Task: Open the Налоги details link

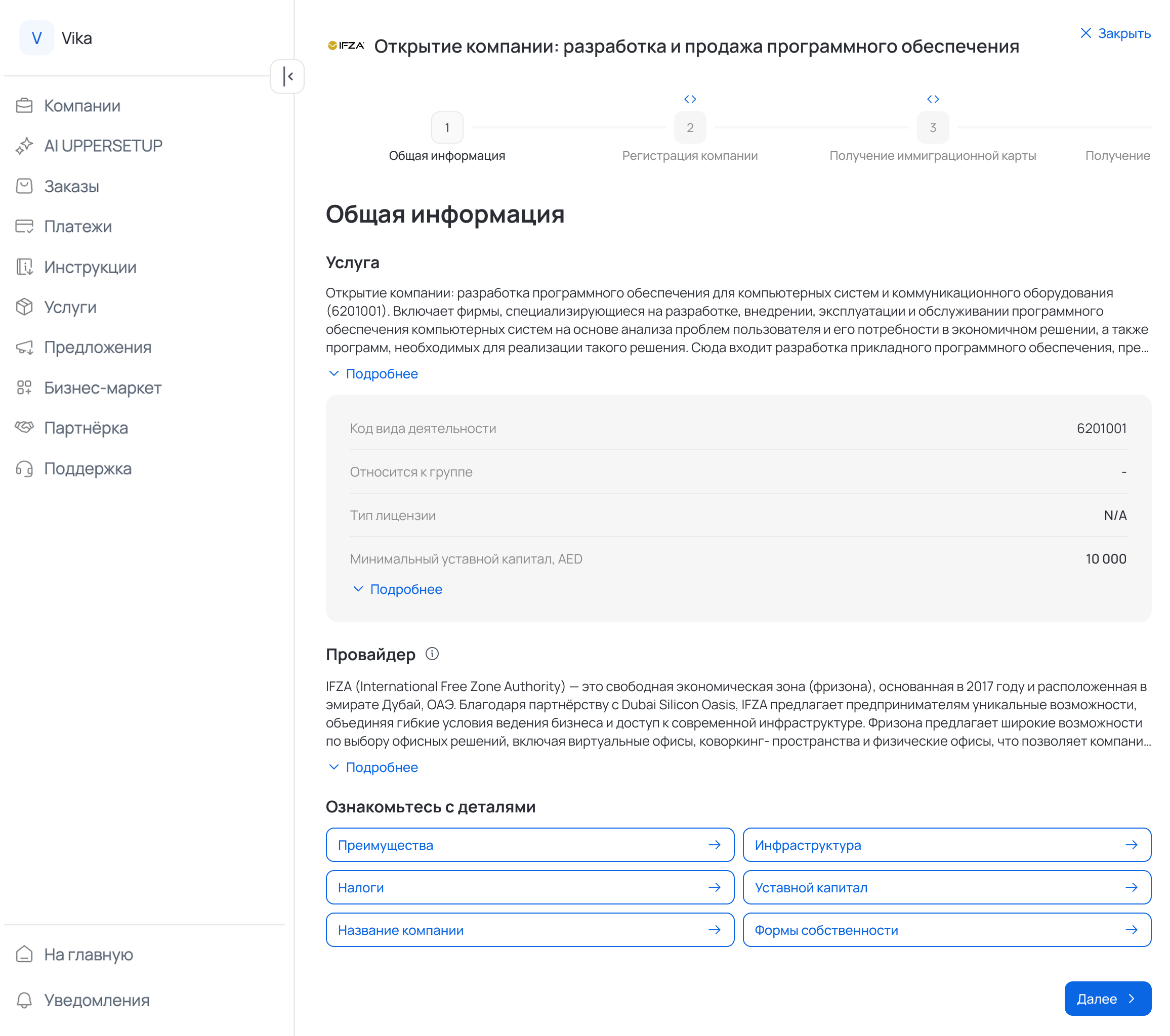Action: (530, 887)
